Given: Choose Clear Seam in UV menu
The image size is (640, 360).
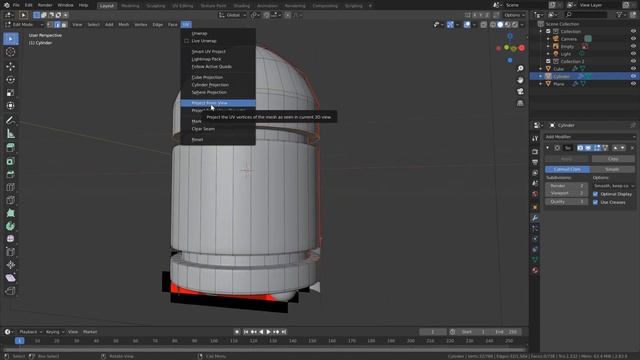Looking at the screenshot, I should [x=218, y=129].
